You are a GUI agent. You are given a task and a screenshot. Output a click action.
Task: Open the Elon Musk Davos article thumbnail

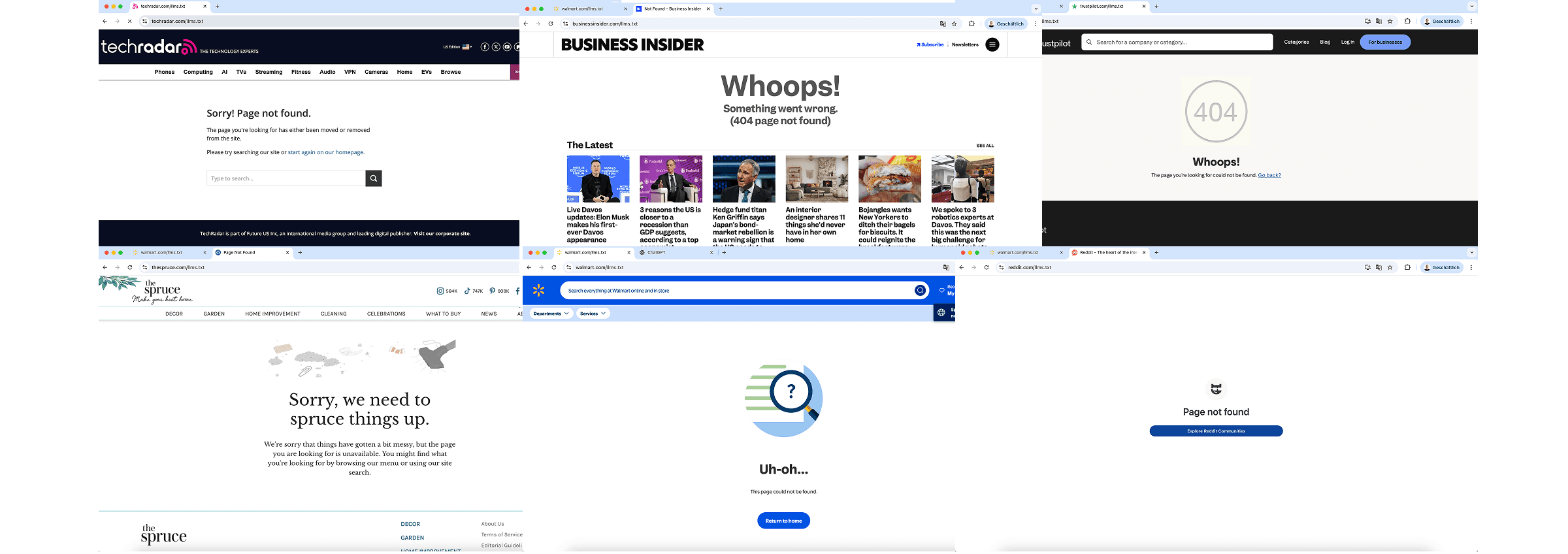(598, 179)
